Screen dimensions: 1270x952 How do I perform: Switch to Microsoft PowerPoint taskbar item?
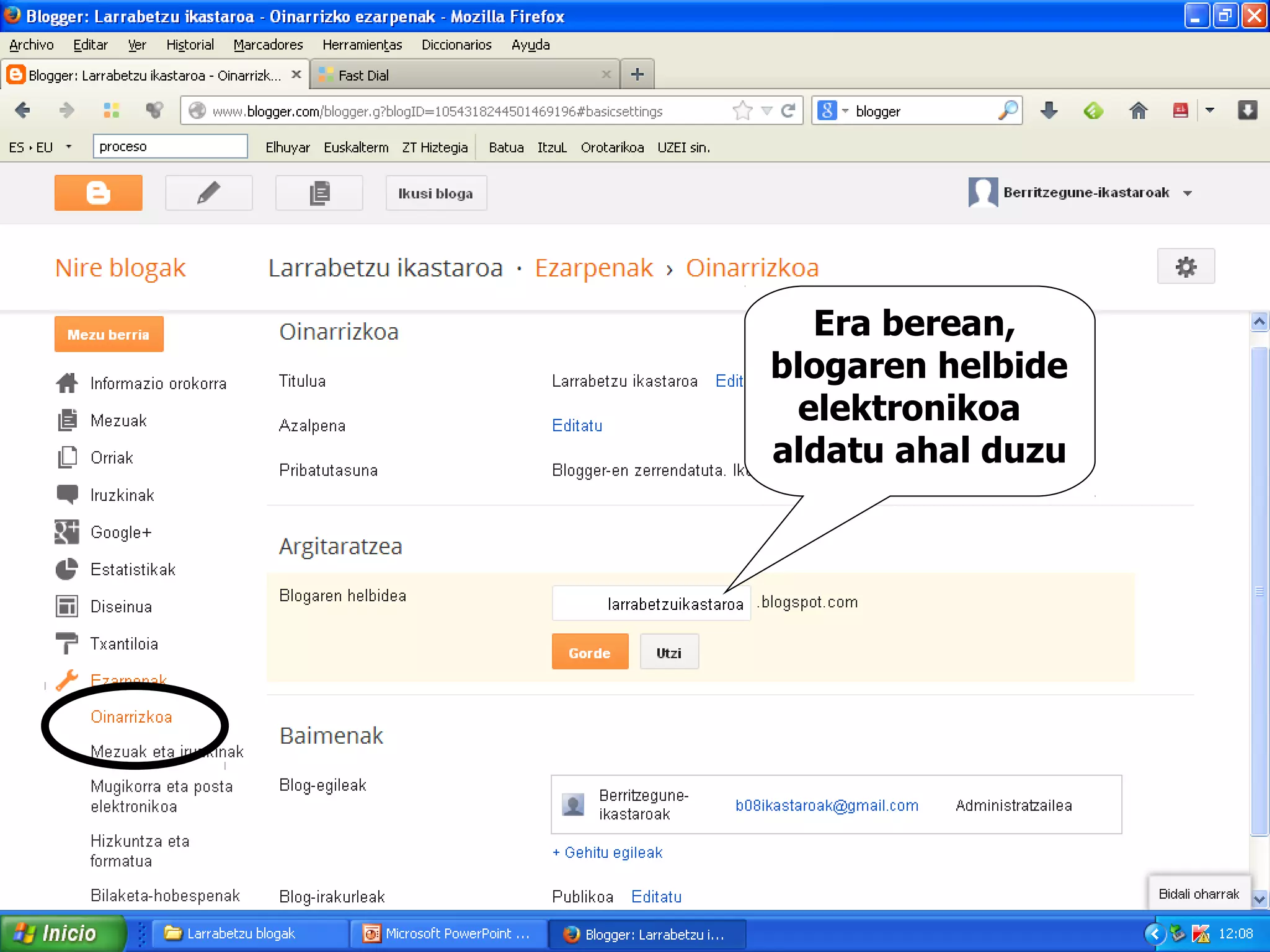(448, 933)
